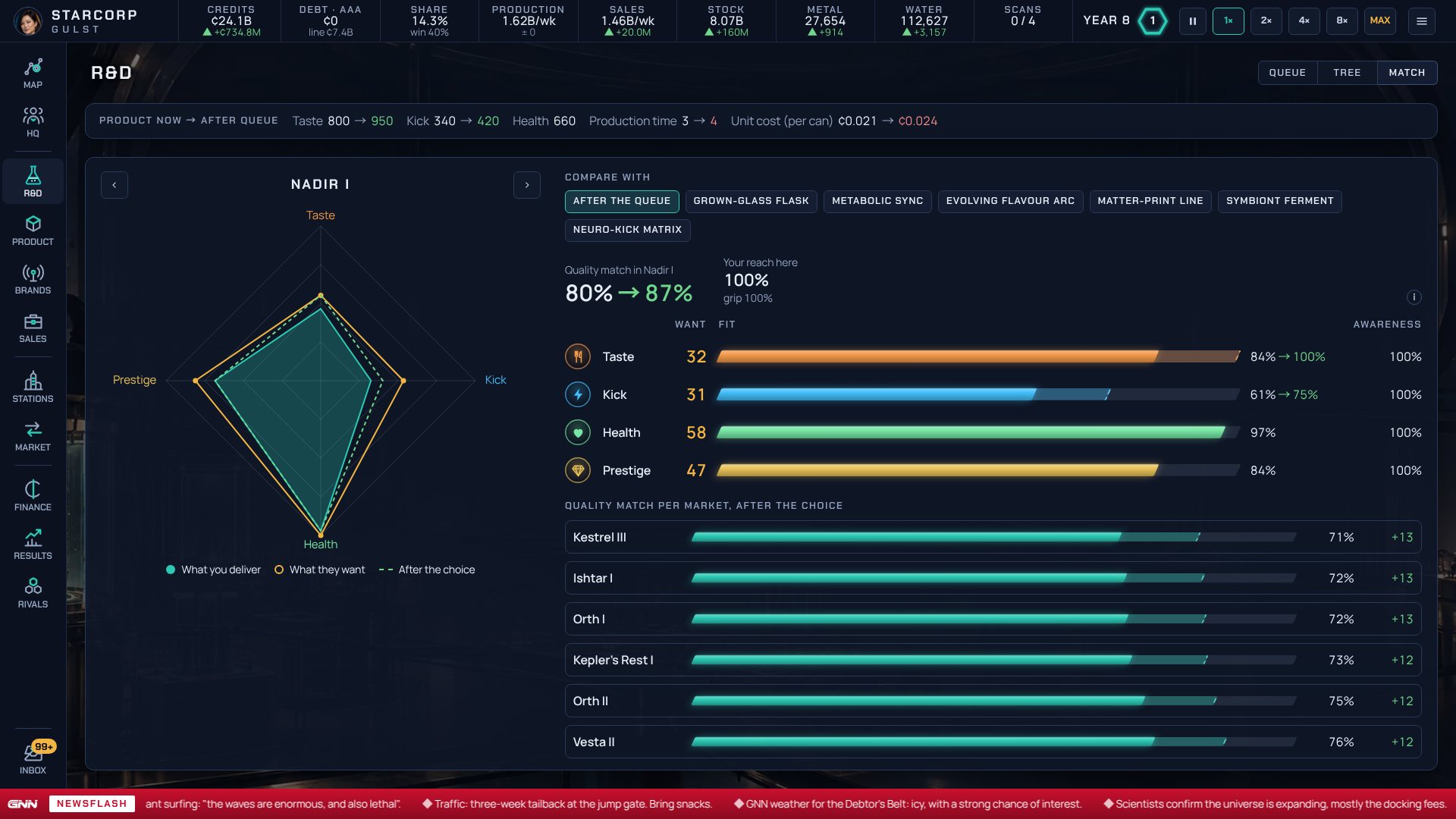The height and width of the screenshot is (819, 1456).
Task: Click the Kick blue fit bar
Action: [978, 394]
